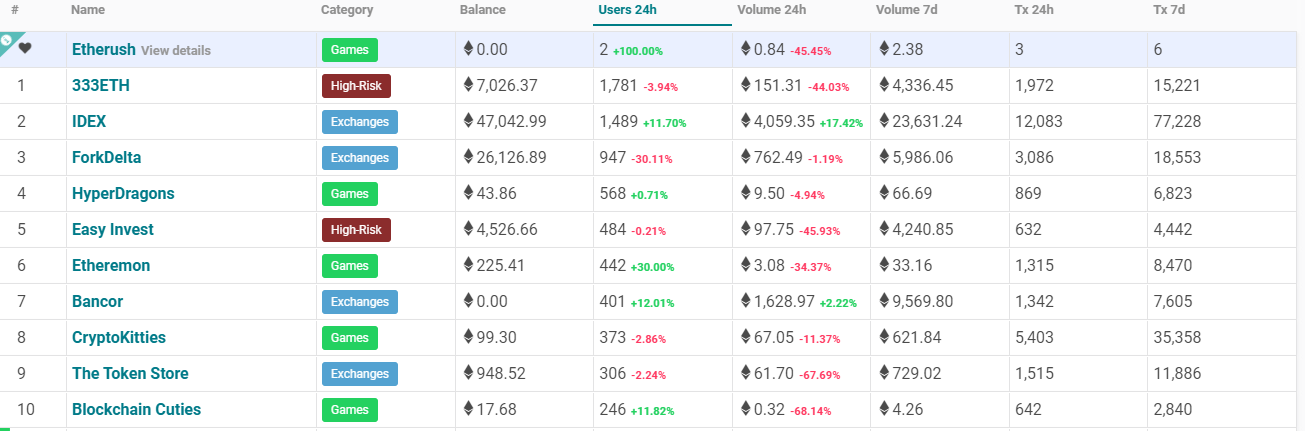
Task: Sort table by Balance column header
Action: pos(483,10)
